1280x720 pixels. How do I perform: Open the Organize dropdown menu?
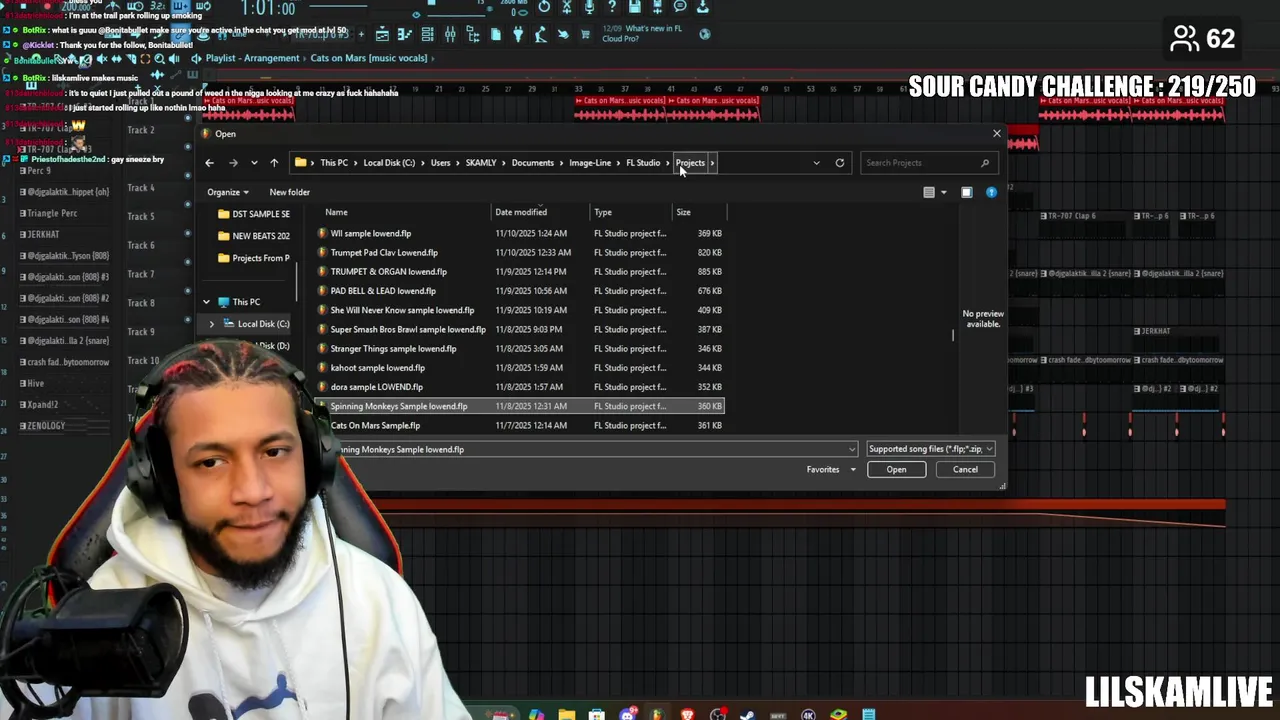[x=227, y=192]
